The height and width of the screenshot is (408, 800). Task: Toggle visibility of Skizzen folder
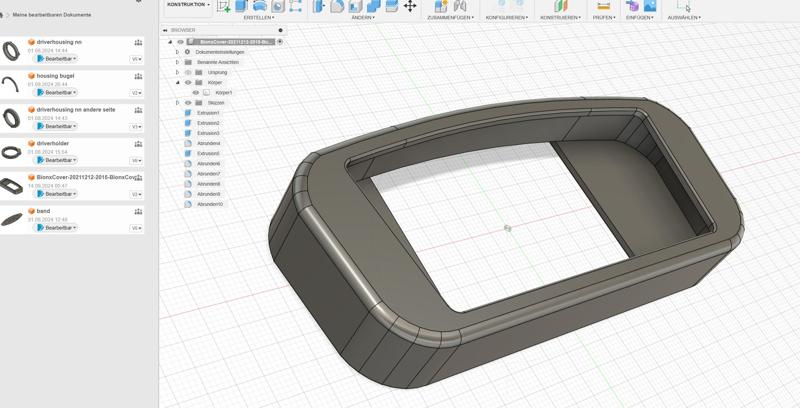tap(188, 103)
